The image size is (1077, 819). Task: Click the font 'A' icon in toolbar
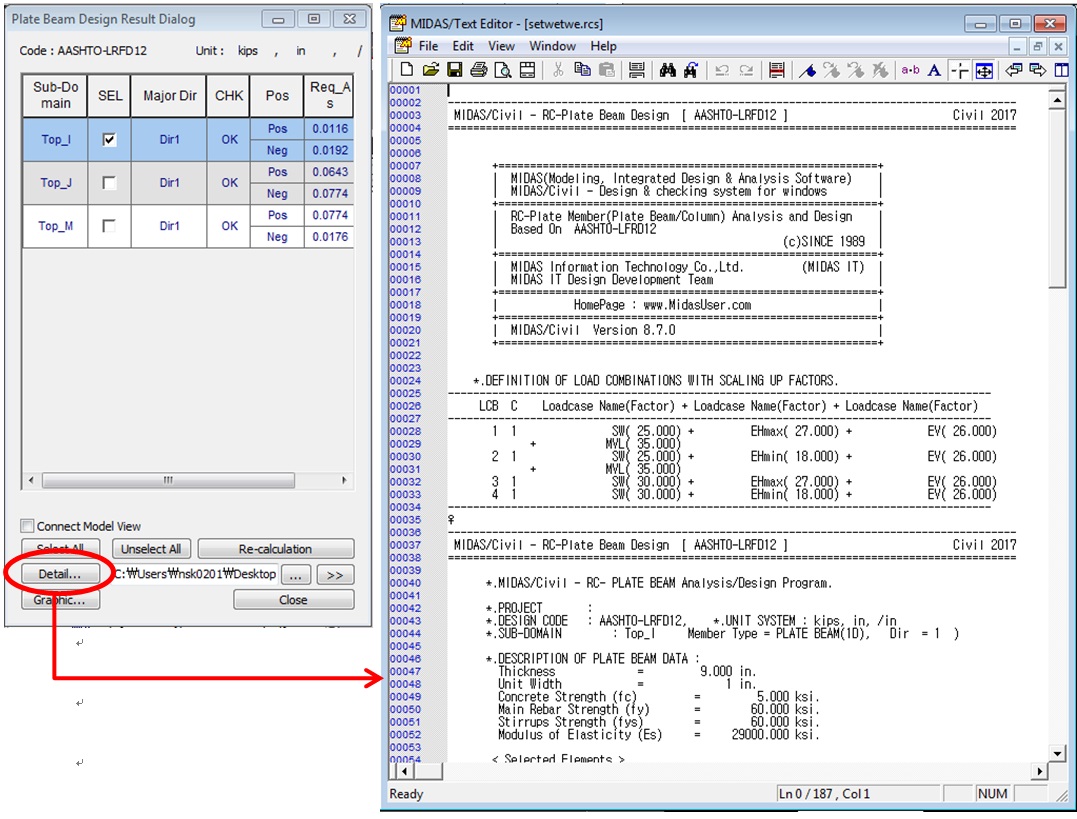934,70
